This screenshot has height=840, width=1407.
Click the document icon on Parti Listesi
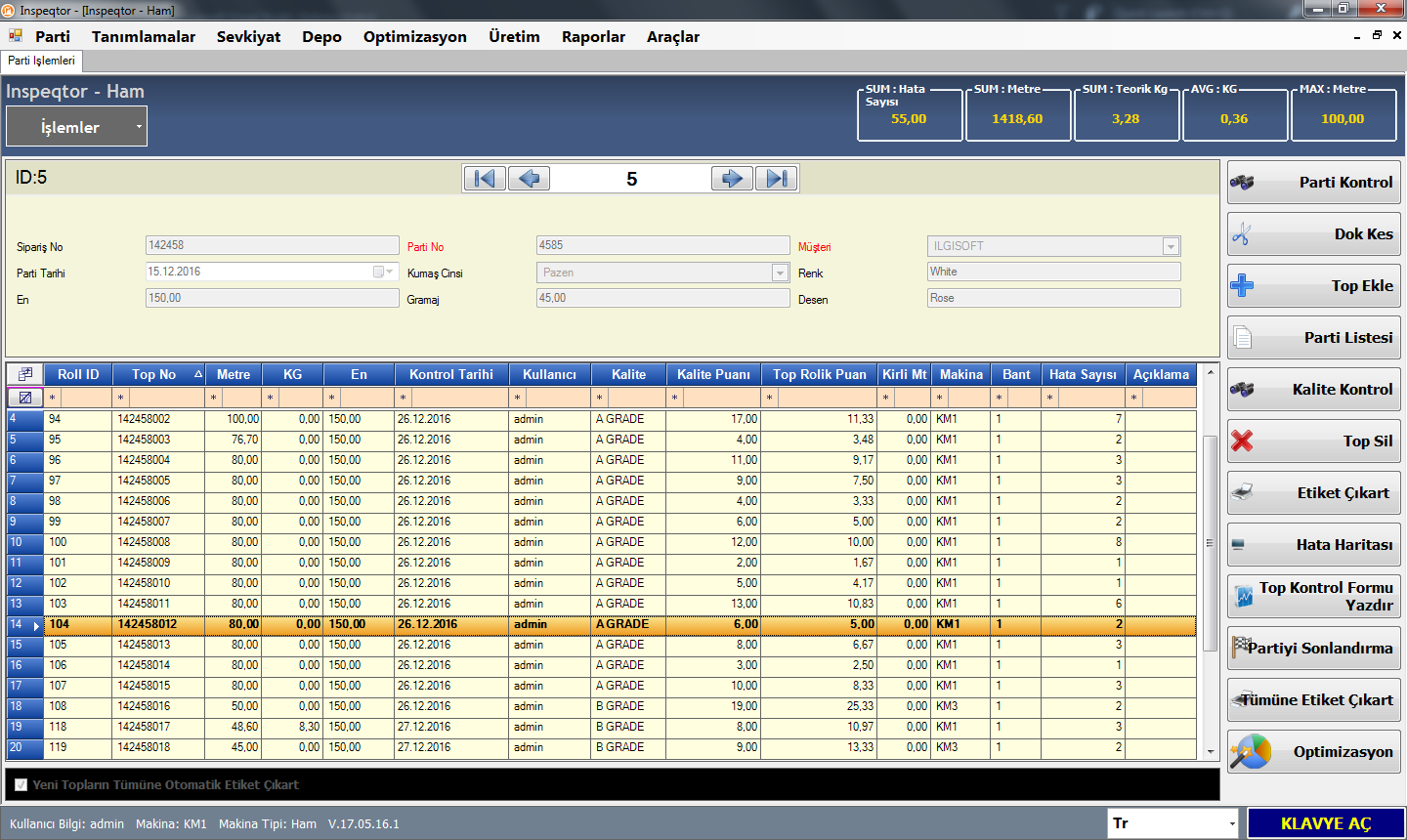[1242, 337]
